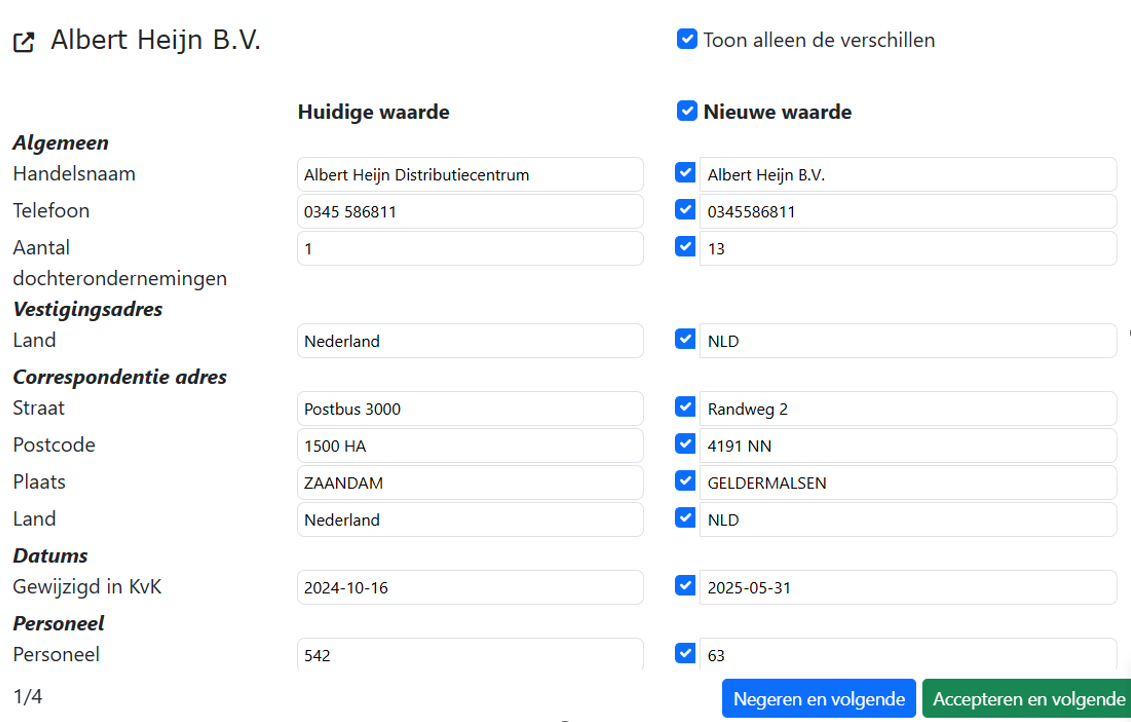Focus the new Telefoon field '0345586811'
Screen dimensions: 1131x722
(907, 212)
